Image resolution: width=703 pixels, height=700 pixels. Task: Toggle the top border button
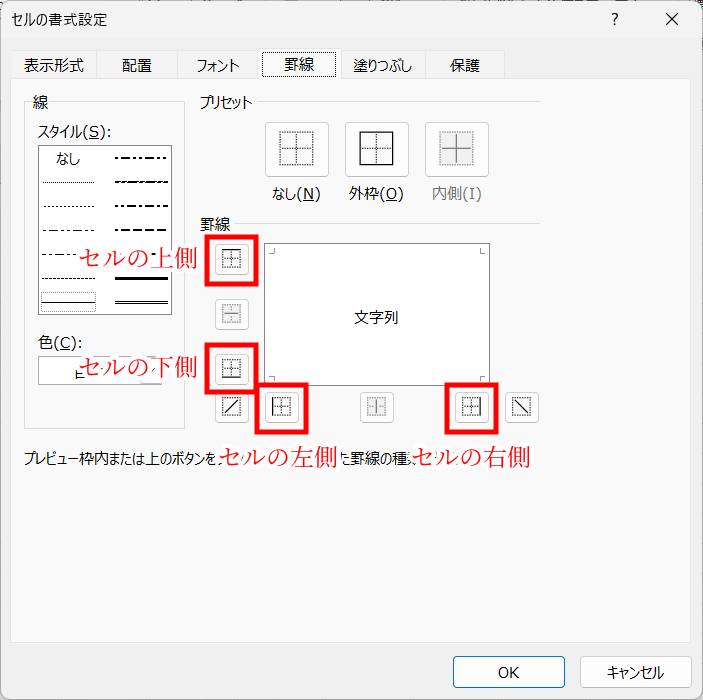tap(231, 259)
